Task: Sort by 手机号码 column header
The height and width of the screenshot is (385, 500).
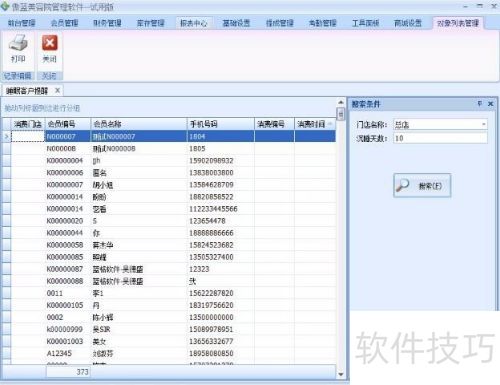Action: [221, 124]
